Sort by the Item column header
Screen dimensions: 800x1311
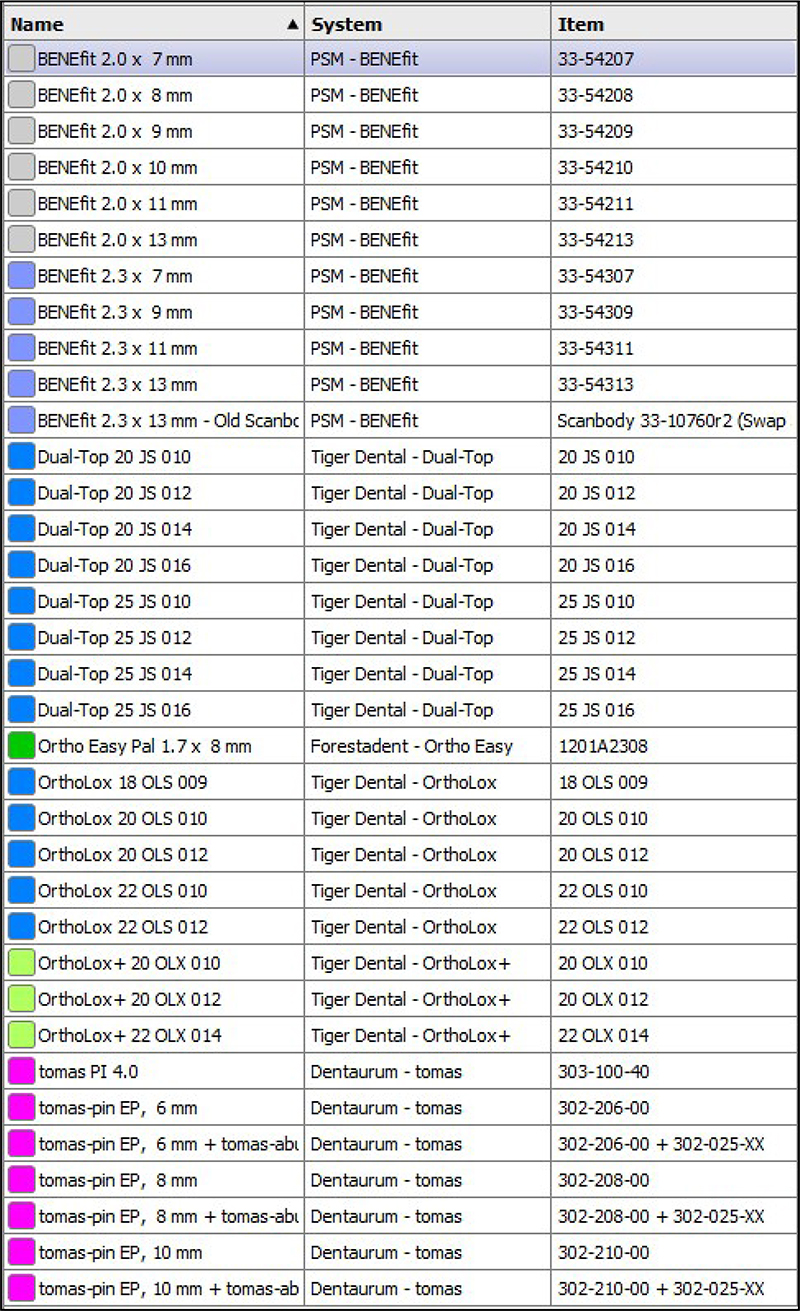click(674, 24)
